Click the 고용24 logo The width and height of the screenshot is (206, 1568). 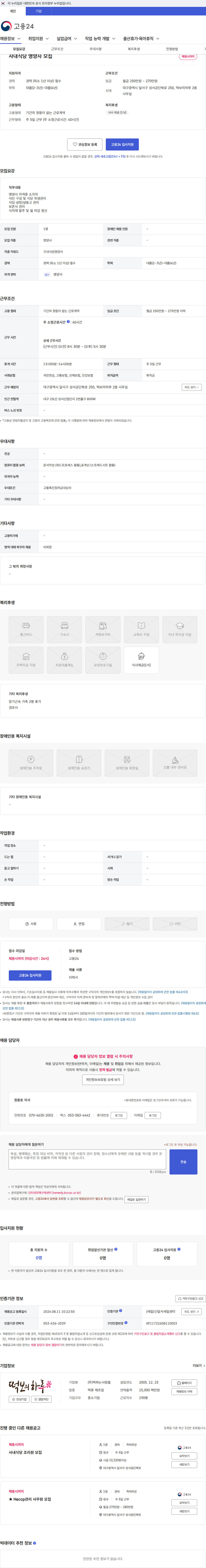tap(18, 26)
